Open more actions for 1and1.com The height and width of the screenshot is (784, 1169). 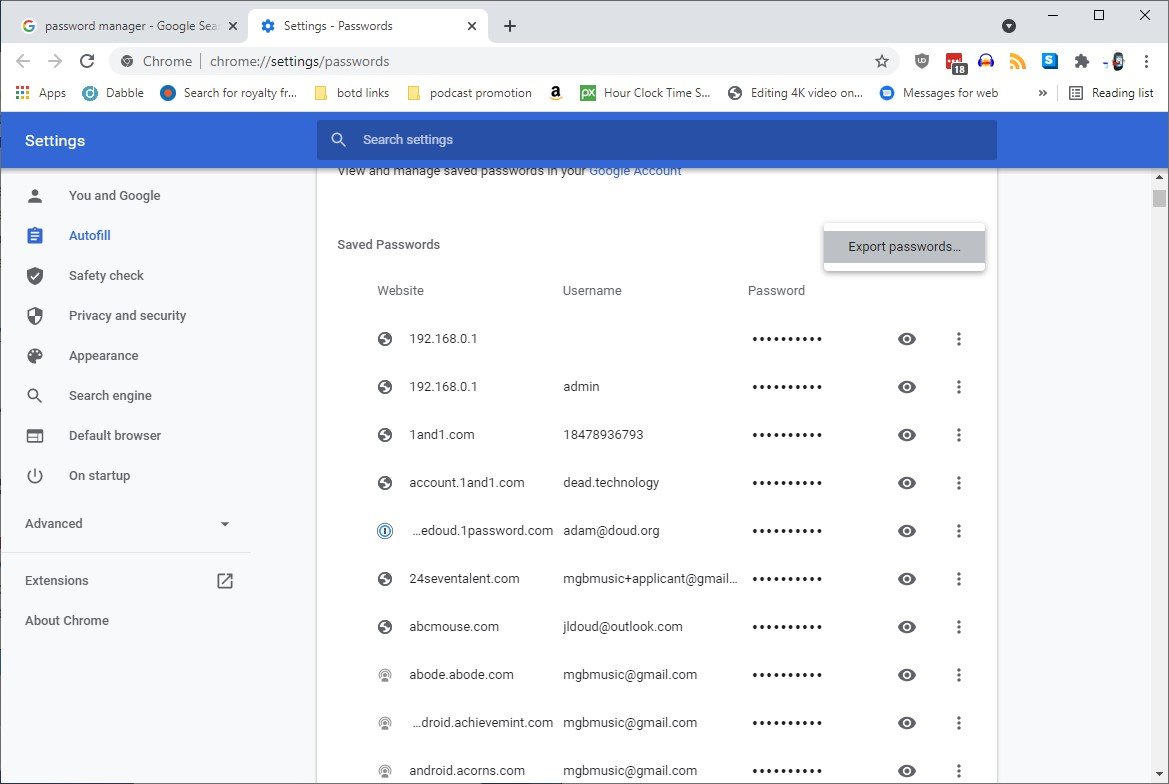tap(959, 435)
